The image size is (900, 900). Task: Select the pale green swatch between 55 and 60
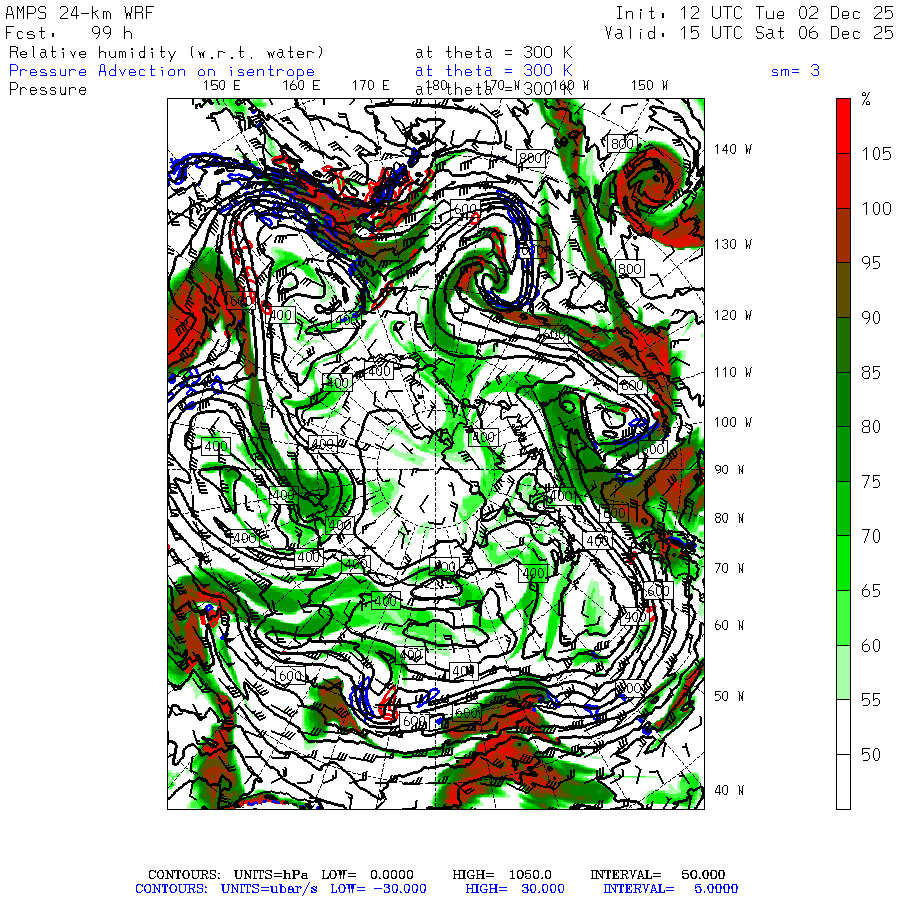tap(843, 672)
